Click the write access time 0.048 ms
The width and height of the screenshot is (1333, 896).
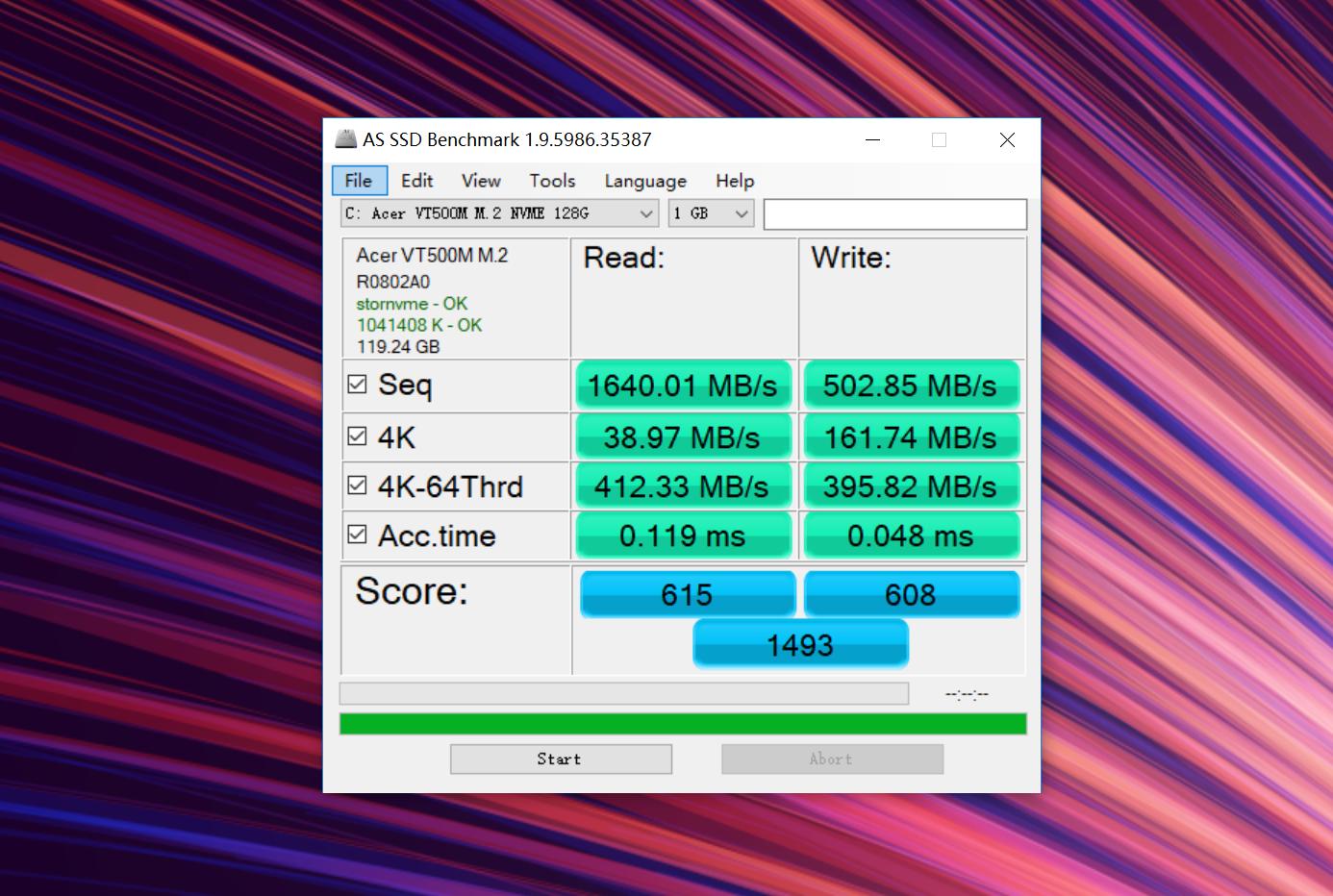point(911,535)
